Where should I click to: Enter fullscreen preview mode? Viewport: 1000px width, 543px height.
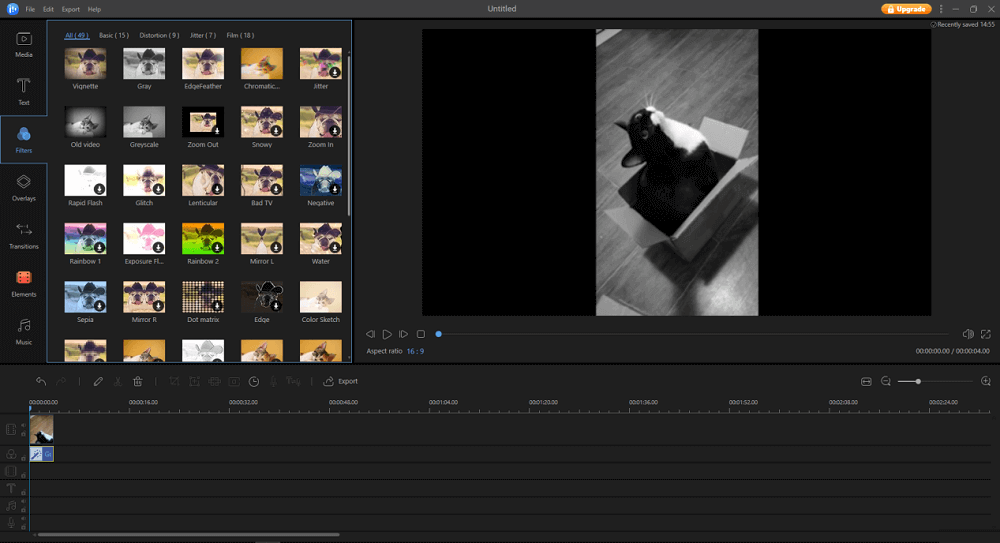pyautogui.click(x=986, y=334)
